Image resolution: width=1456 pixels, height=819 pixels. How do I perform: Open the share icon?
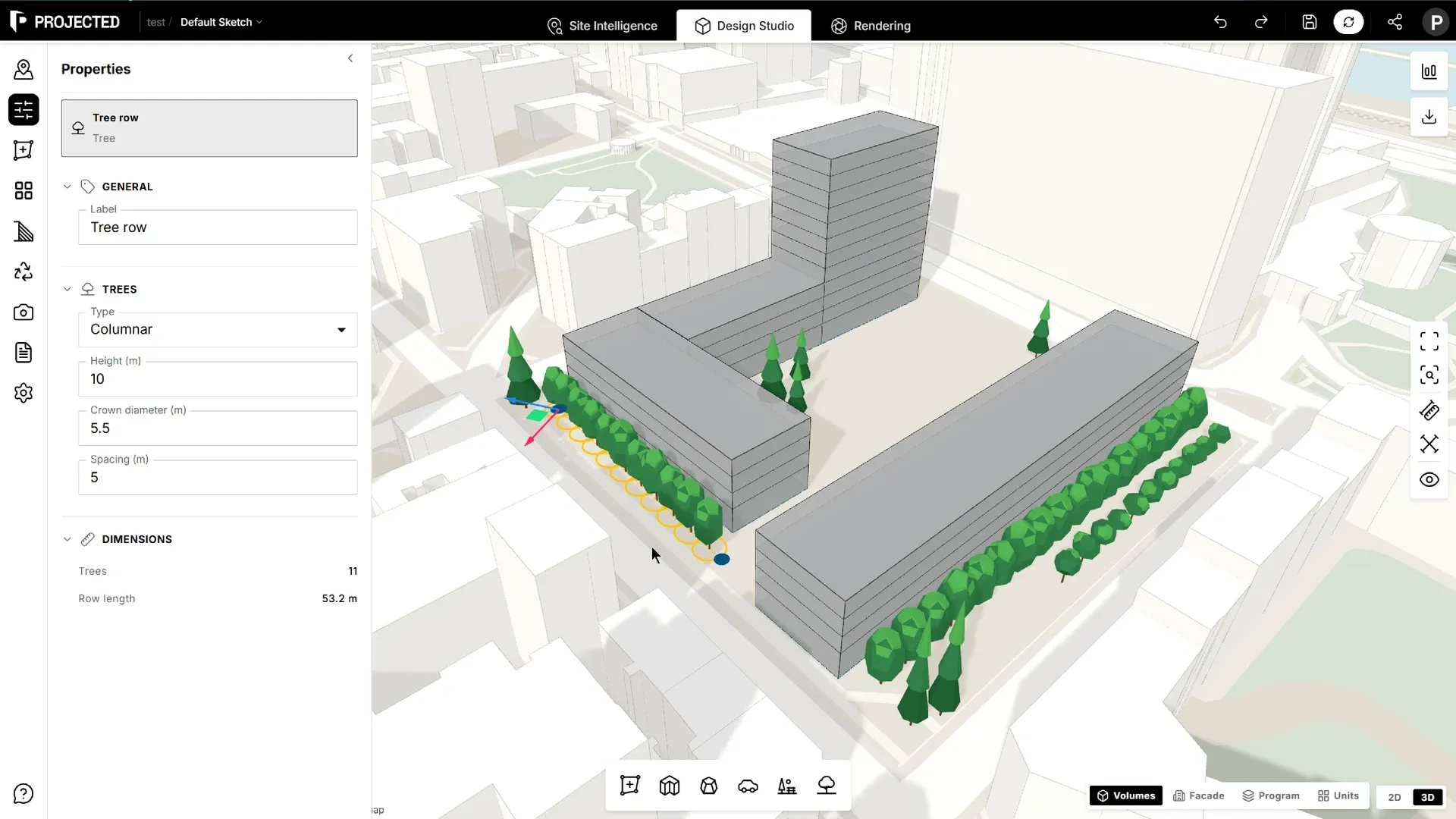click(1395, 22)
